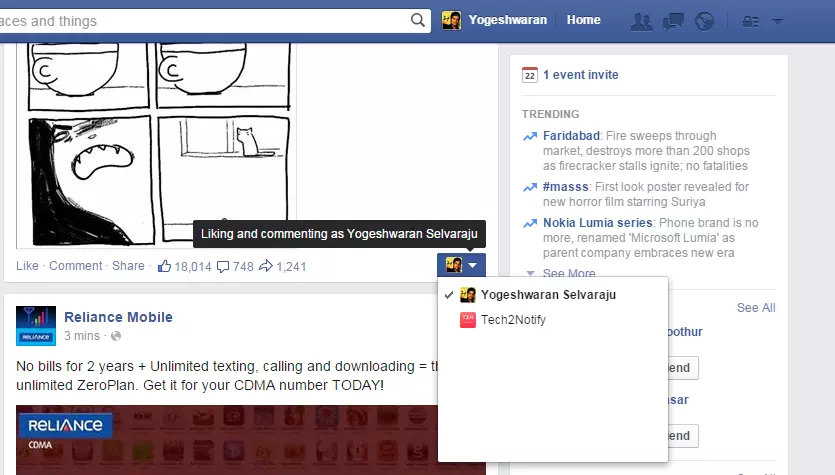Screen dimensions: 835x475
Task: Click Reliance Mobile logo thumbnail
Action: pos(36,326)
